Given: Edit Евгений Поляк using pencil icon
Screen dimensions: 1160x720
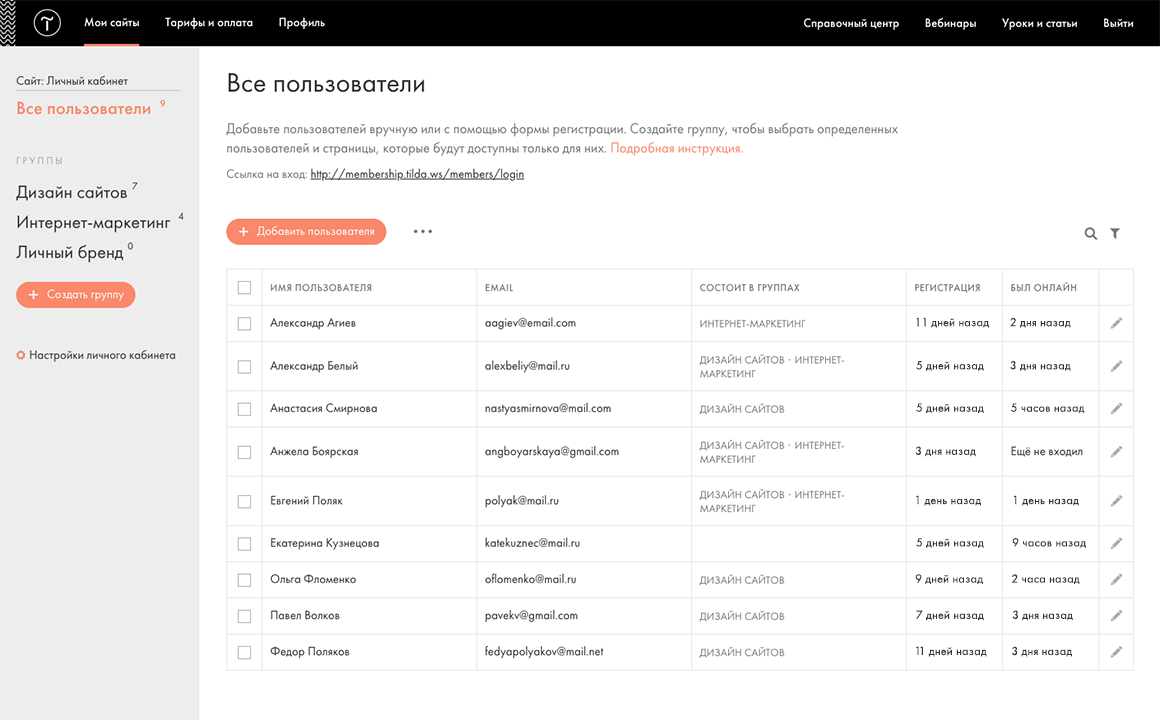Looking at the screenshot, I should (x=1116, y=500).
